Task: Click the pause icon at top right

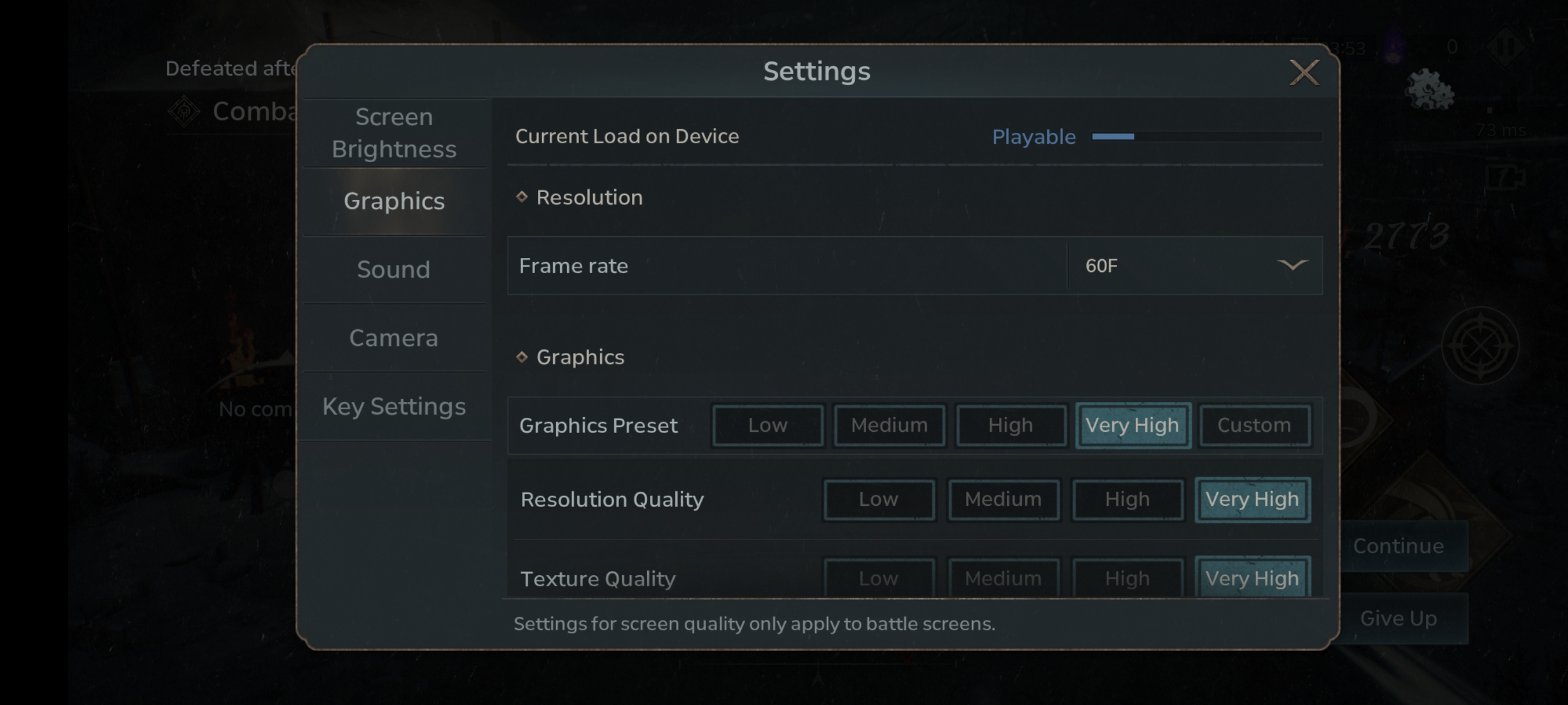Action: click(1506, 46)
